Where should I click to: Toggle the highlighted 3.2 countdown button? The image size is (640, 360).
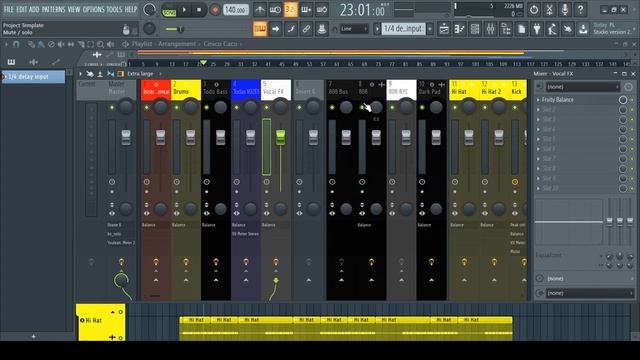point(290,9)
